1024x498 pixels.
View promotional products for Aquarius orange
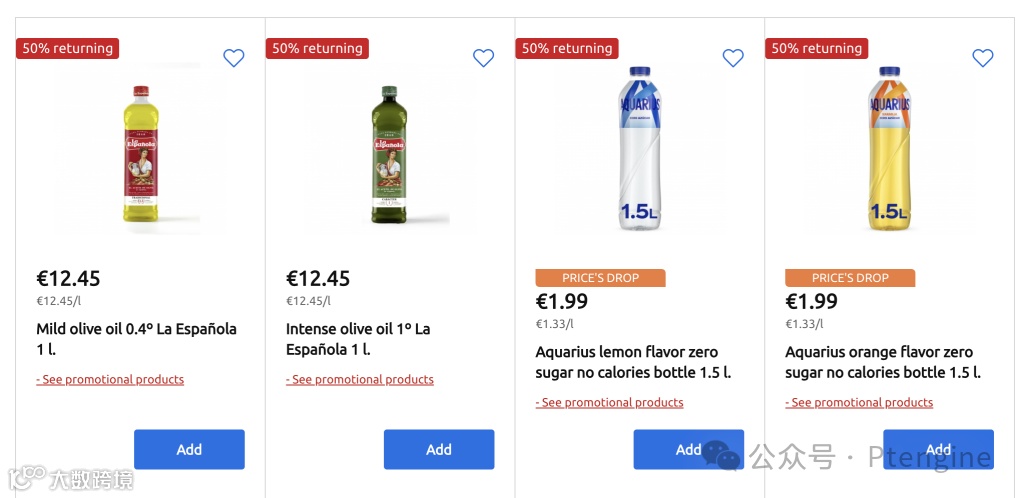[x=859, y=403]
